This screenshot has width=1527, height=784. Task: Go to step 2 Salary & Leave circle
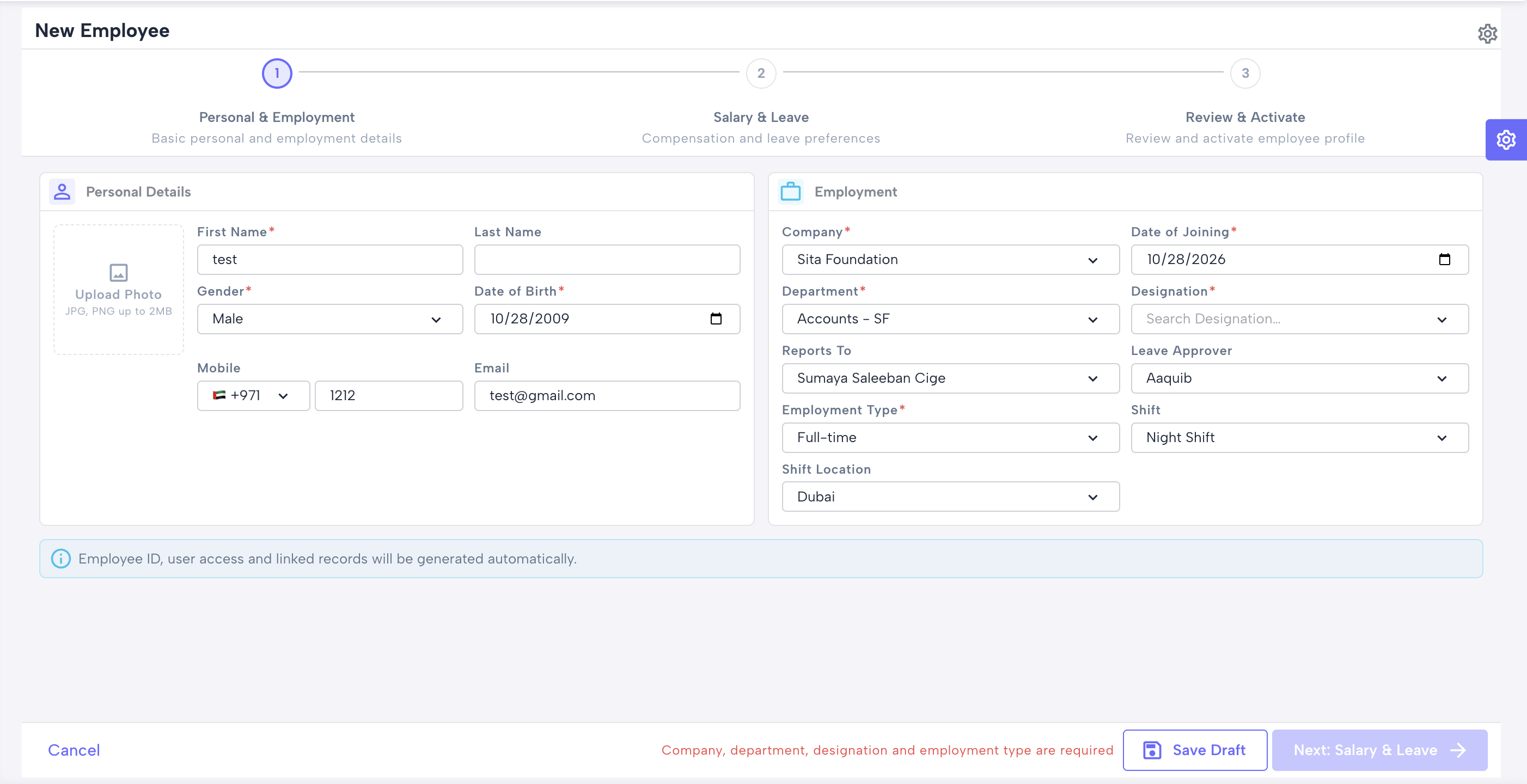(x=761, y=73)
